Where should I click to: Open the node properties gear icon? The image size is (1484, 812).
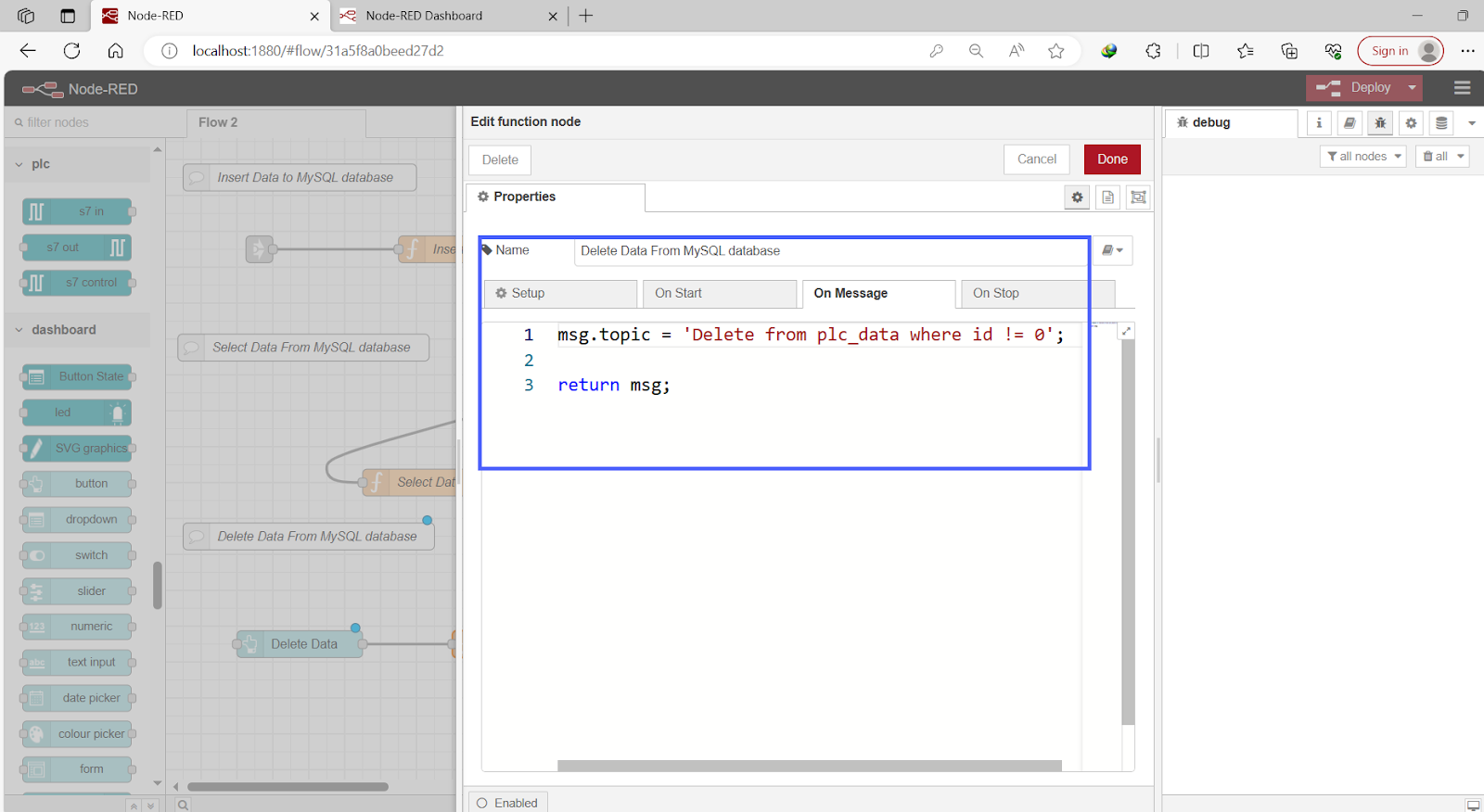(x=1077, y=197)
